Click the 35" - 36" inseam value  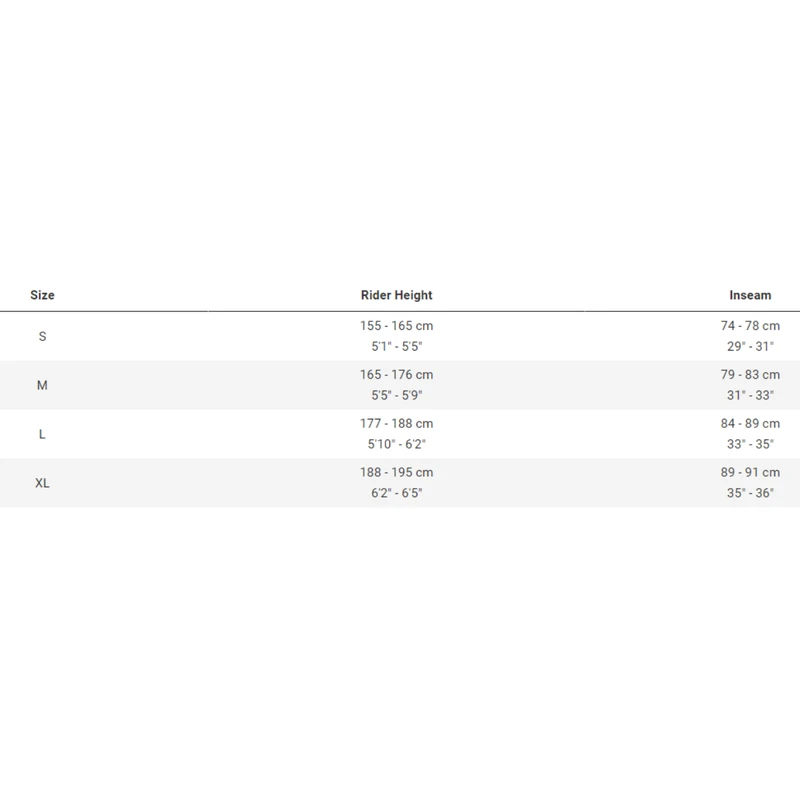pyautogui.click(x=750, y=493)
